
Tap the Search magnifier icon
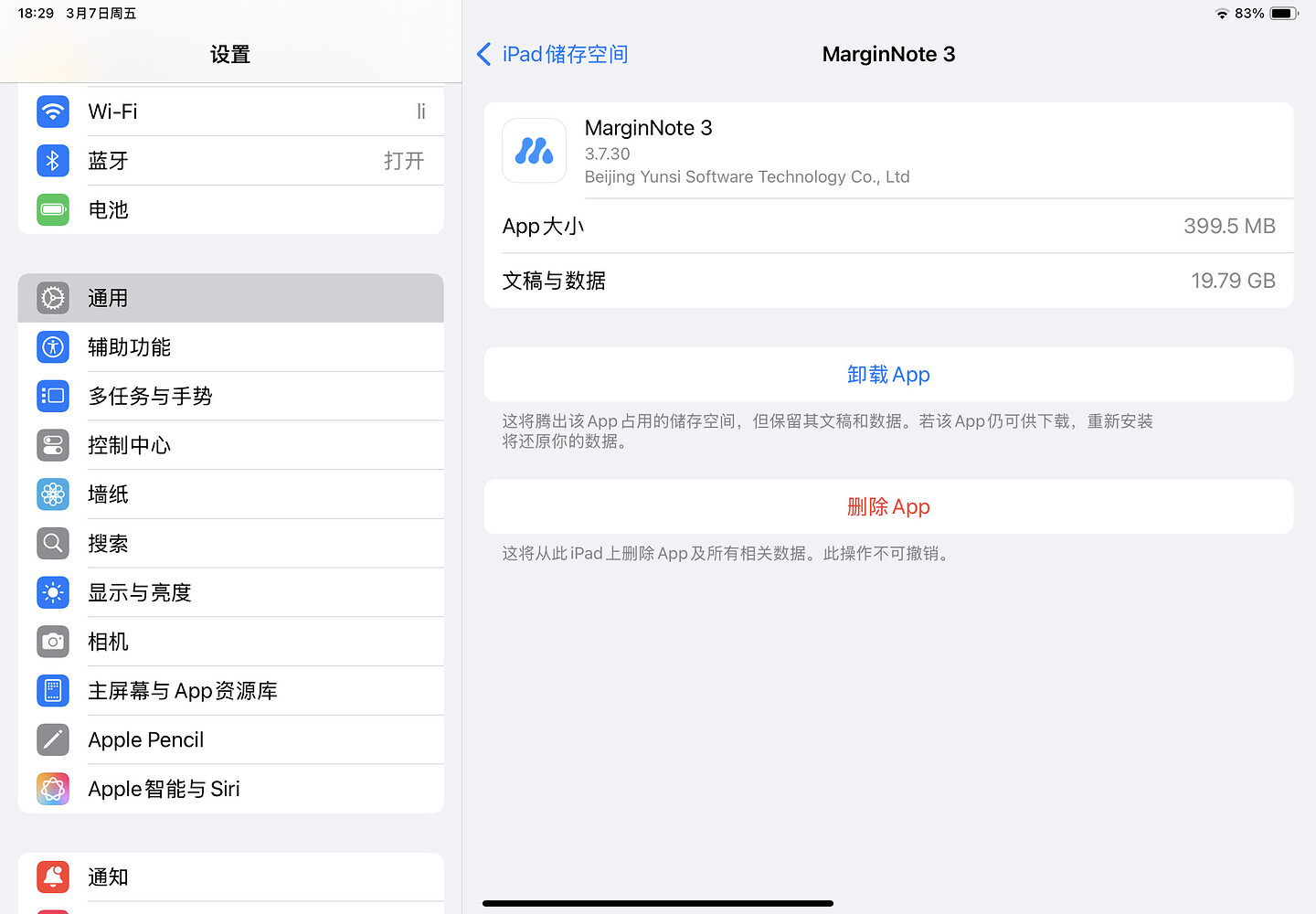click(53, 543)
